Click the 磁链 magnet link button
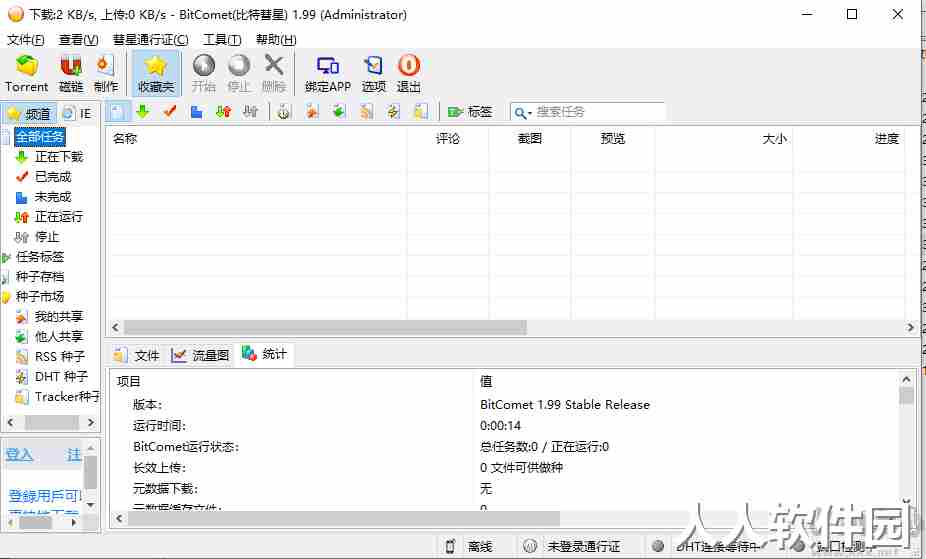 [71, 74]
